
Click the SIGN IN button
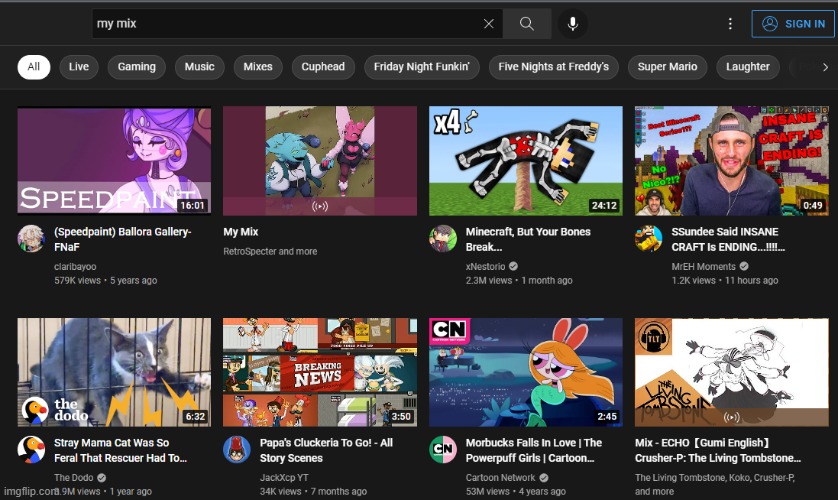pyautogui.click(x=793, y=24)
